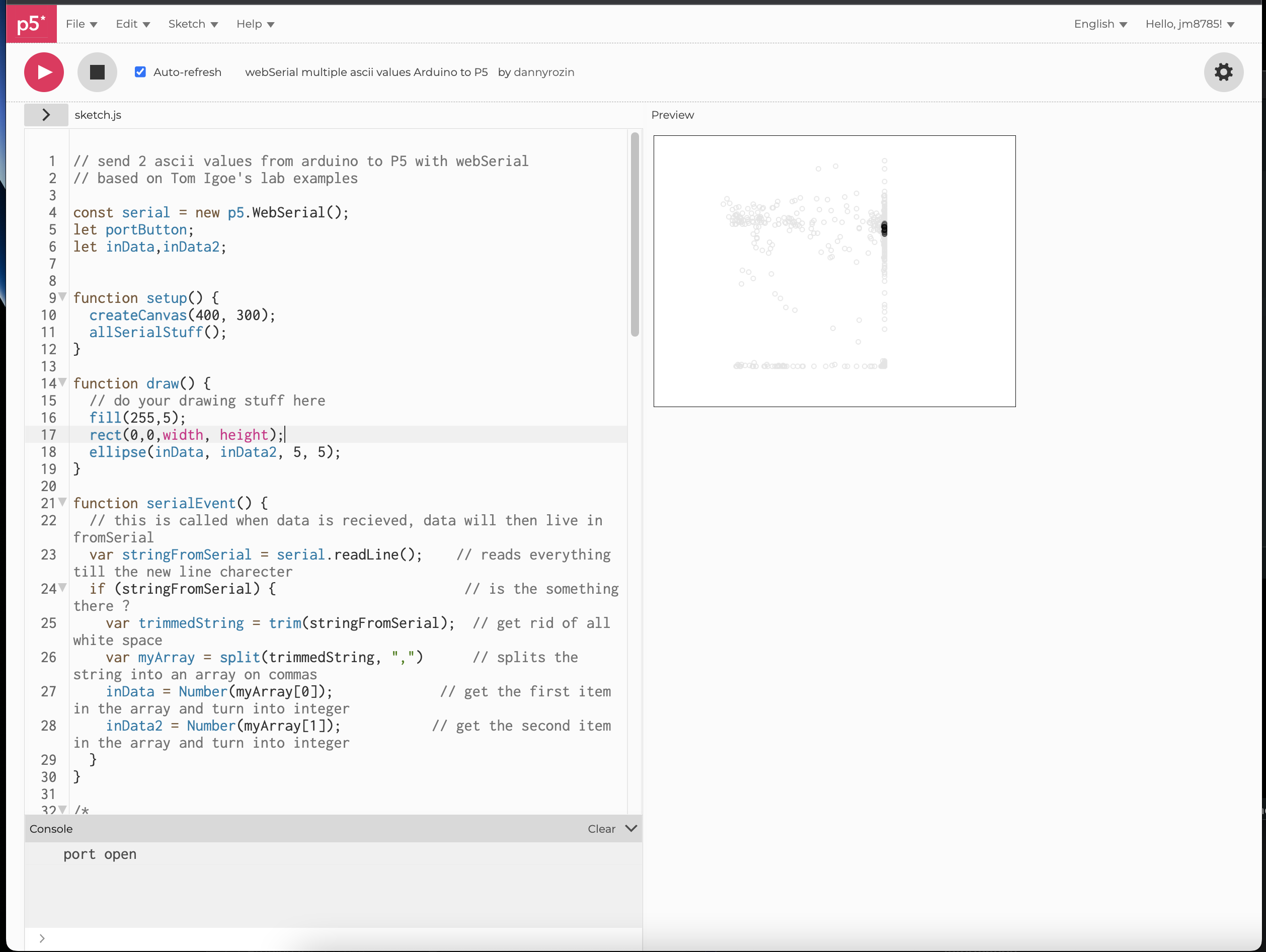Click the sketch name title text
The image size is (1266, 952).
pos(366,72)
